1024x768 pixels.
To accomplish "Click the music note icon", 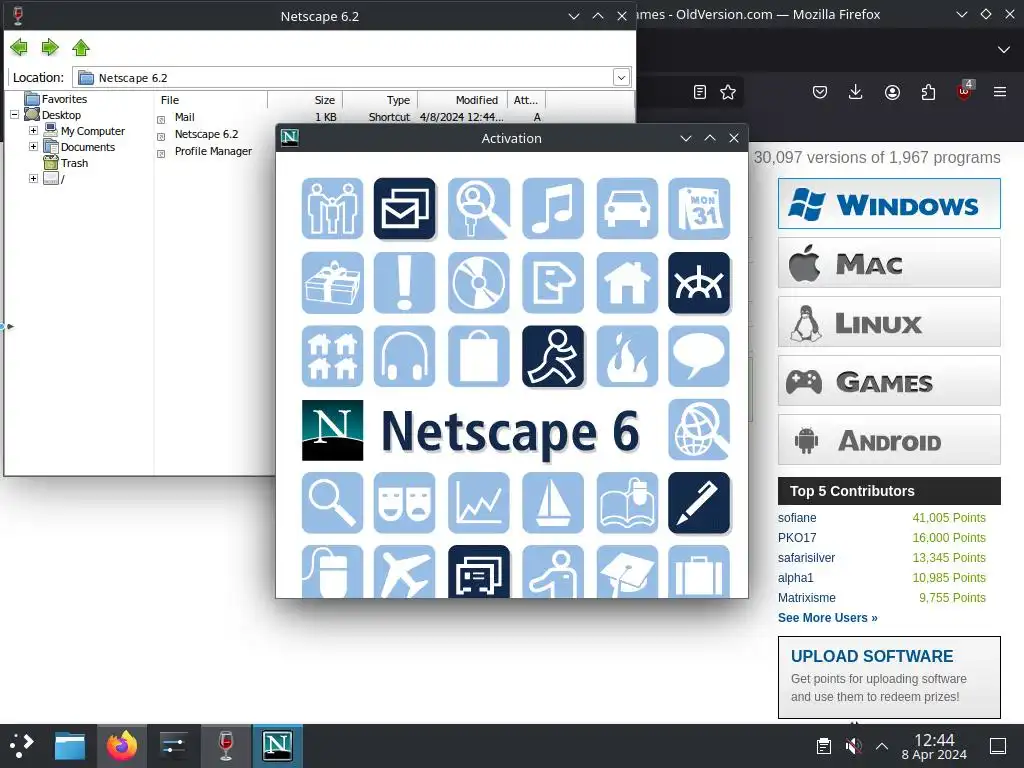I will (553, 209).
